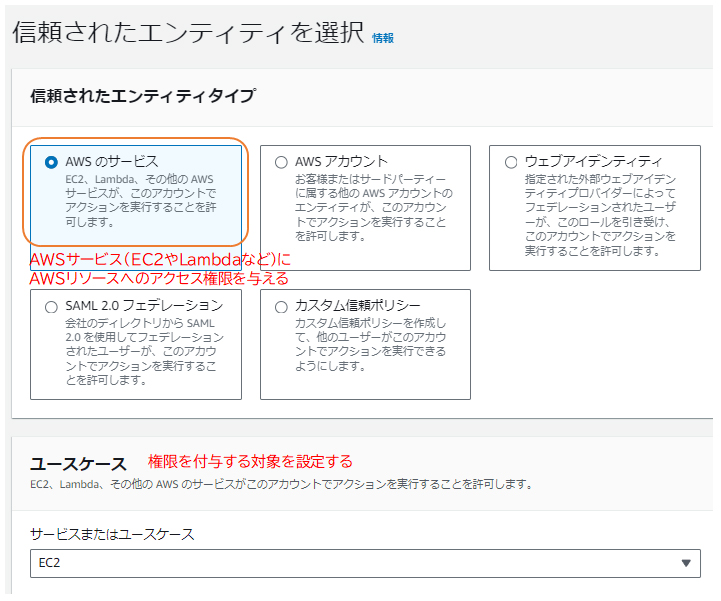Click the AWS のサービス card description text
The height and width of the screenshot is (601, 721).
tap(142, 200)
